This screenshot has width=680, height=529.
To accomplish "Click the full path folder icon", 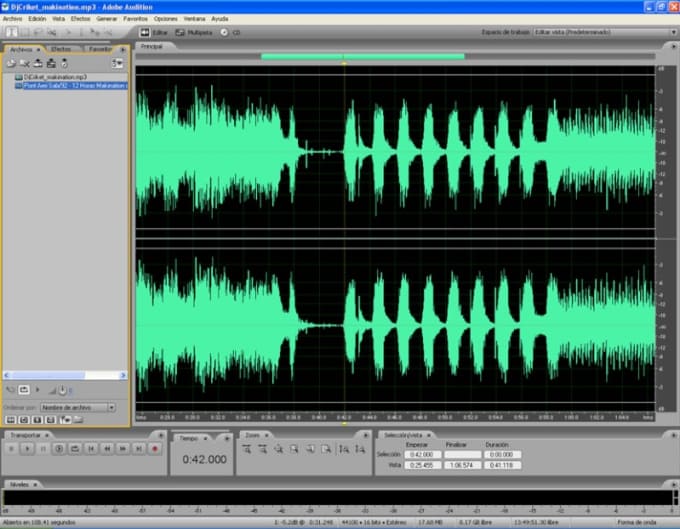I will pyautogui.click(x=78, y=420).
